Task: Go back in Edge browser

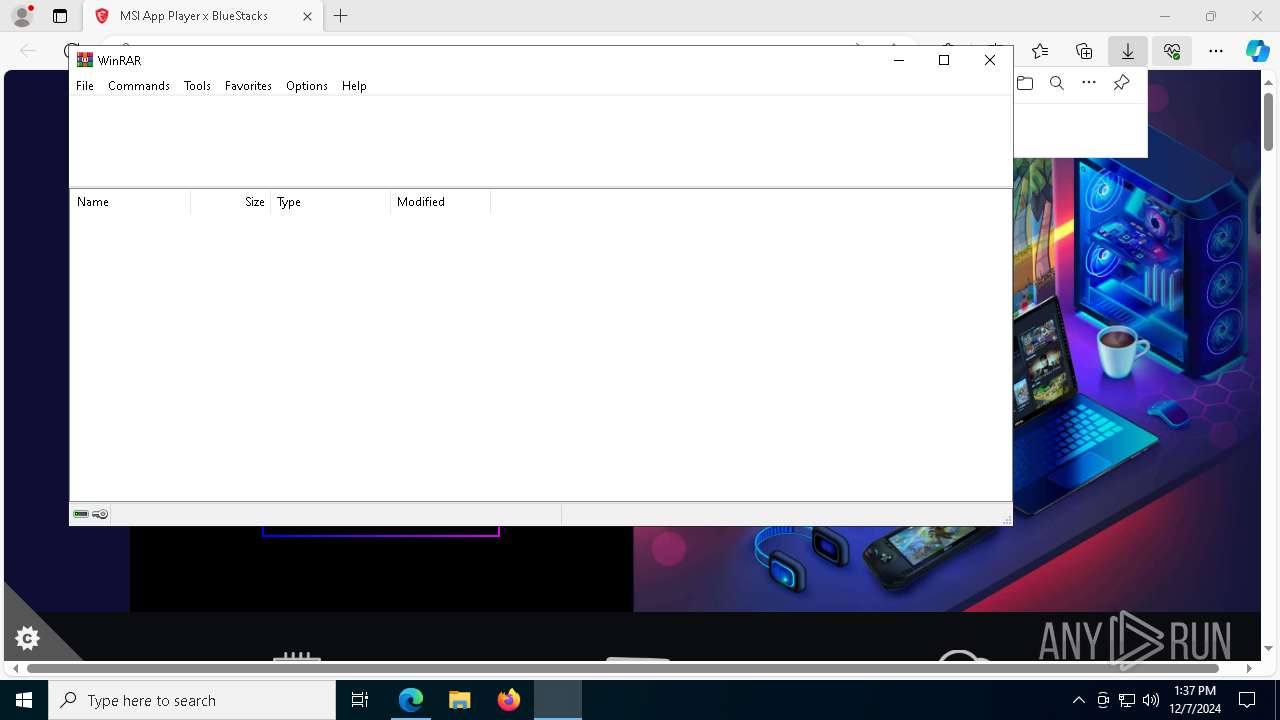Action: click(x=28, y=51)
